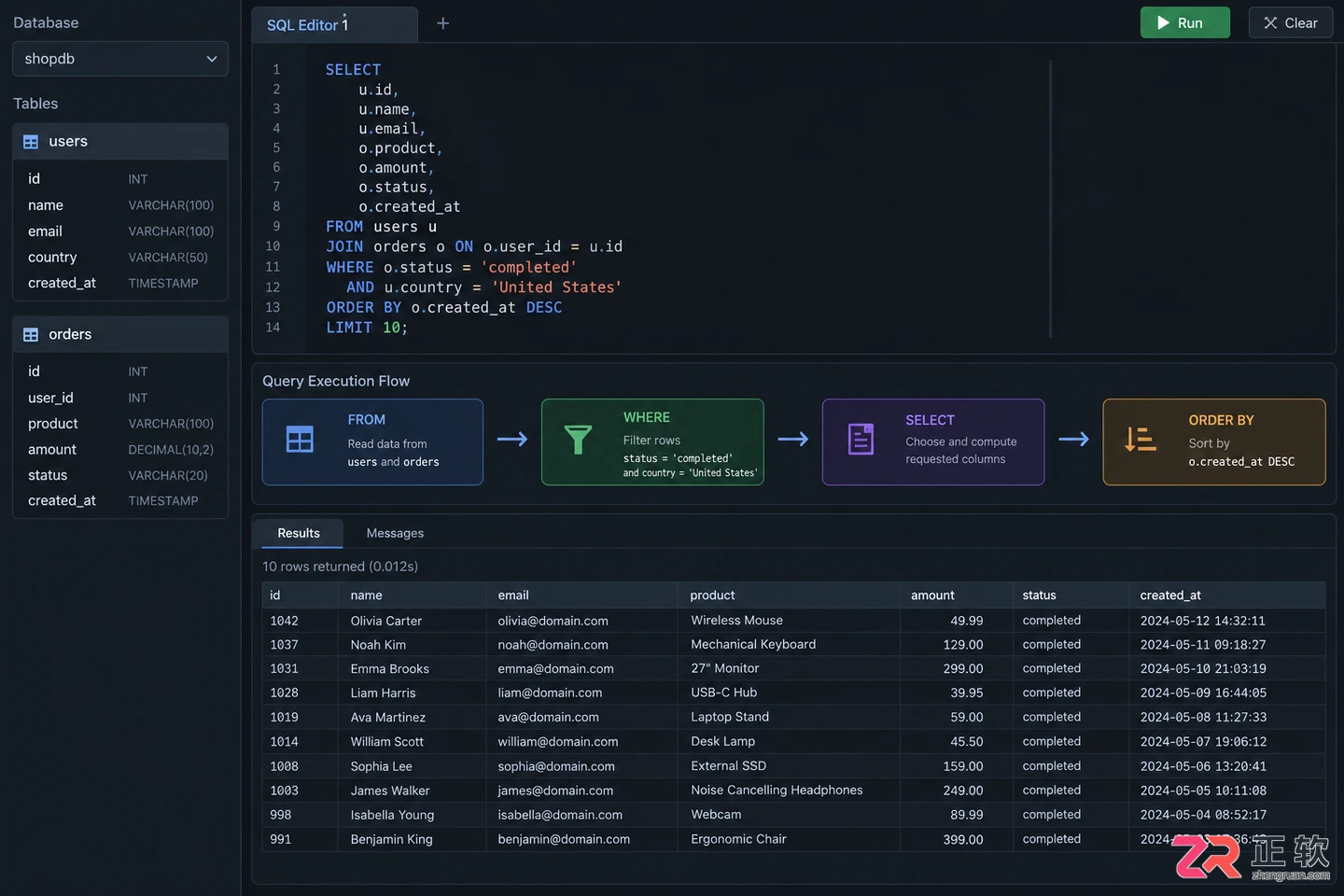
Task: Click the ORDER BY sort icon
Action: coord(1141,440)
